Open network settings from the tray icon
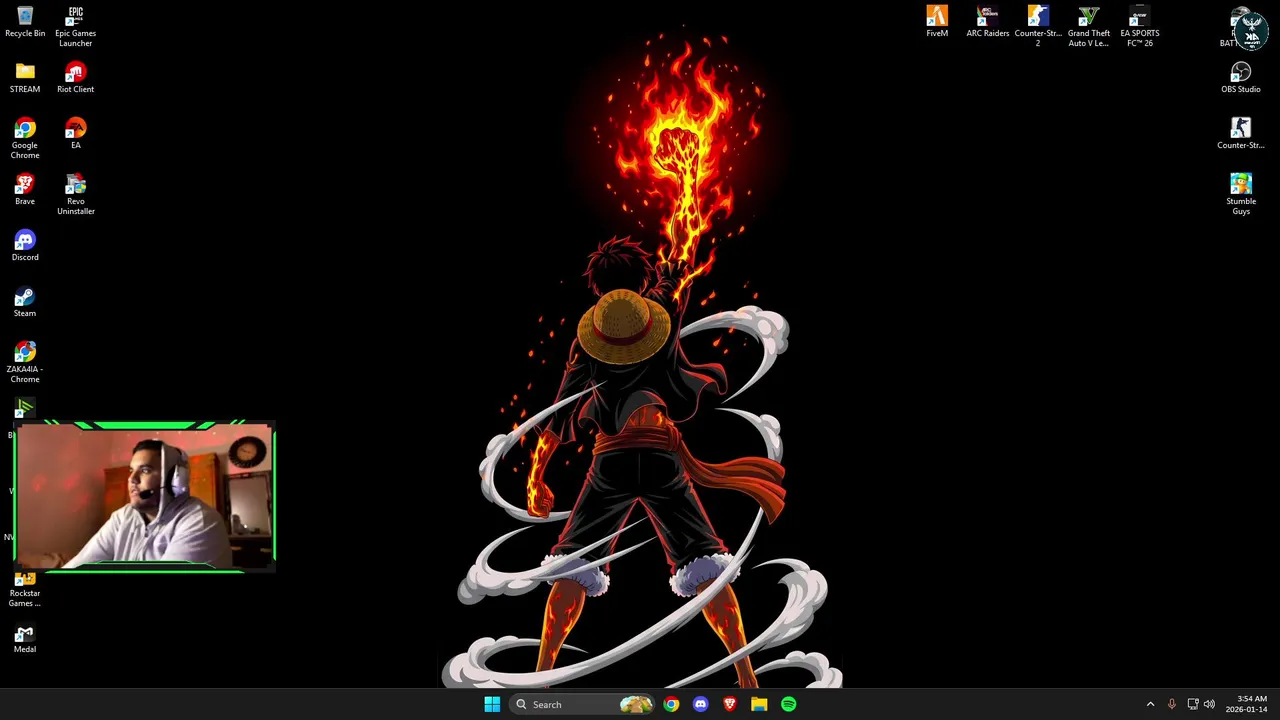The height and width of the screenshot is (720, 1280). 1192,704
